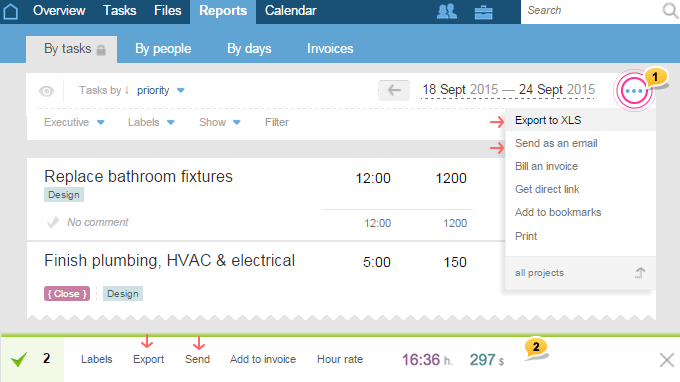This screenshot has height=382, width=680.
Task: Click the 16:36 h. total time
Action: (427, 359)
